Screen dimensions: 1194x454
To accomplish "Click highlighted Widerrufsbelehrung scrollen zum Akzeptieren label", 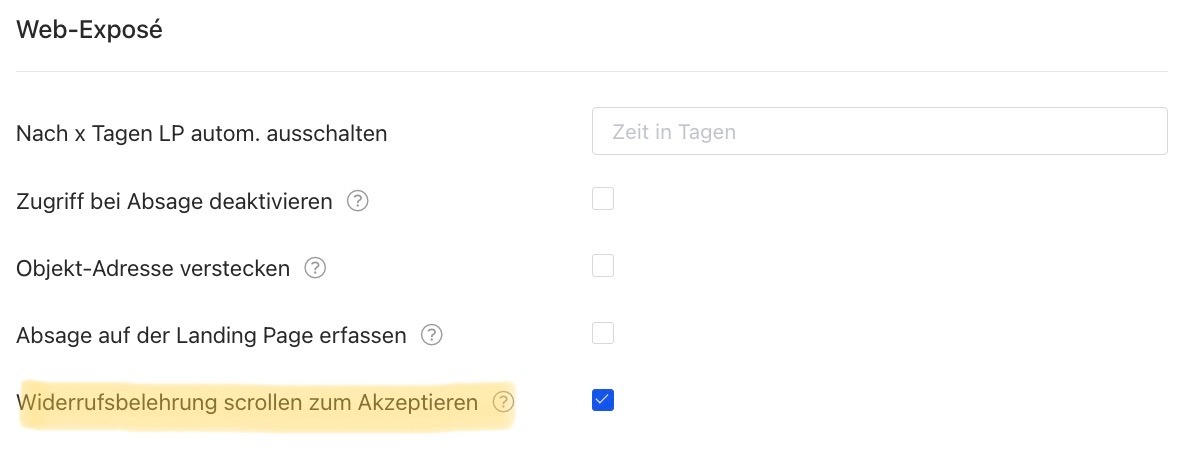I will point(248,402).
